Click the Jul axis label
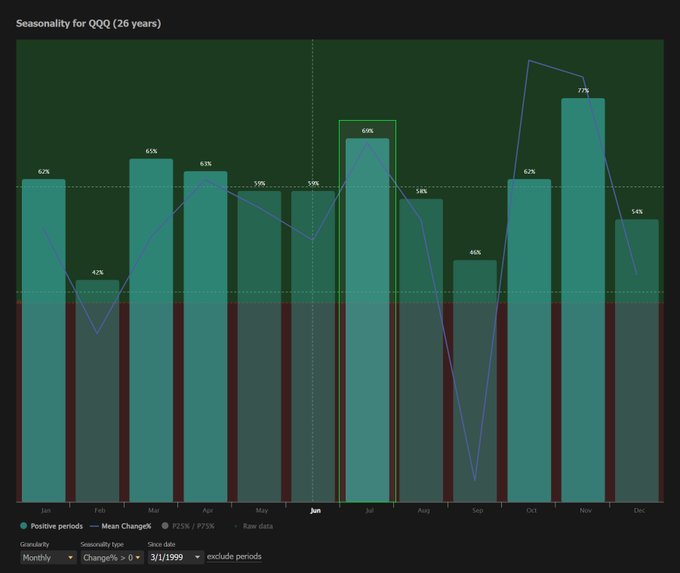680x573 pixels. pos(369,511)
